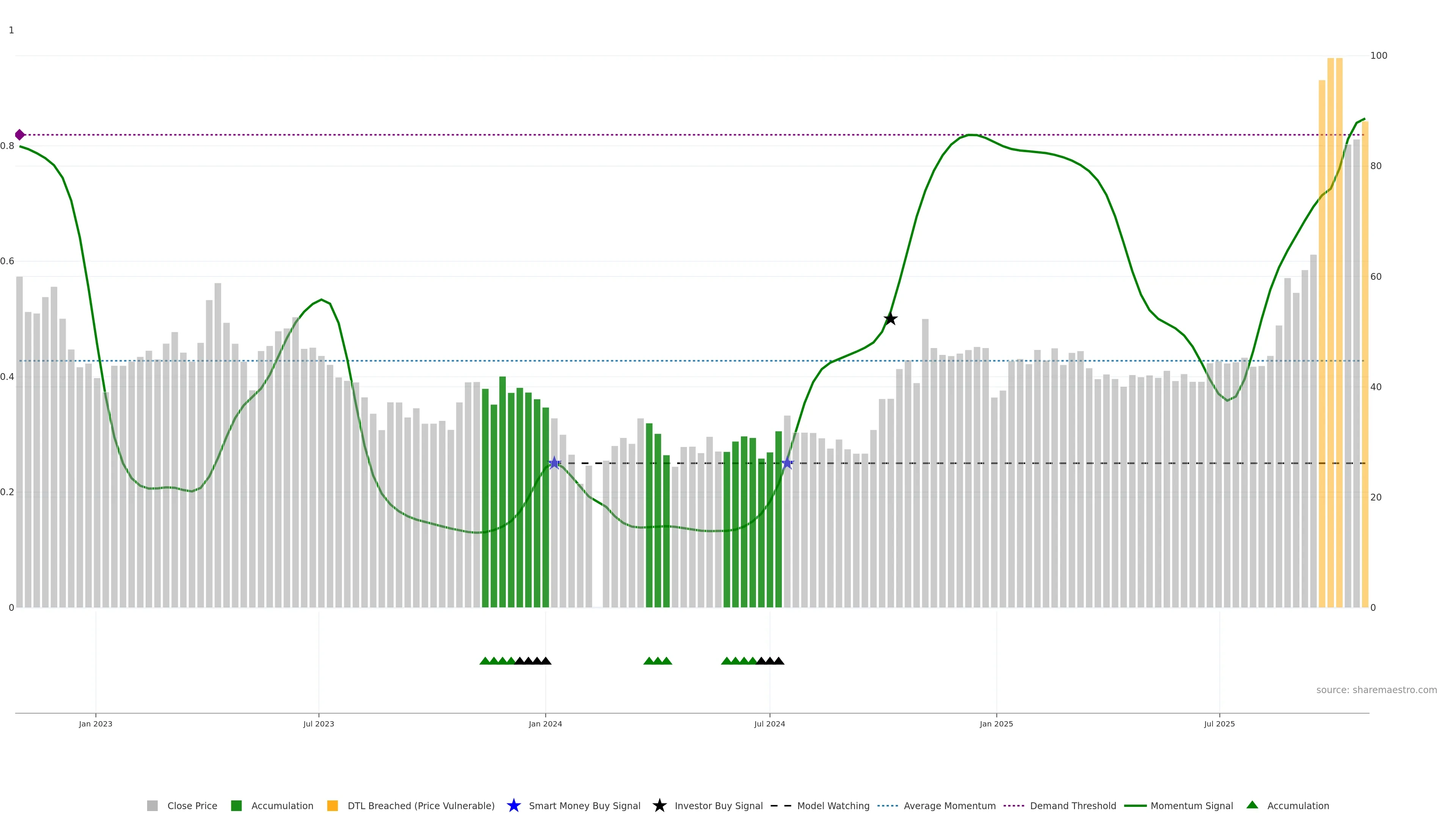Click the Jan 2025 x-axis label

click(996, 723)
